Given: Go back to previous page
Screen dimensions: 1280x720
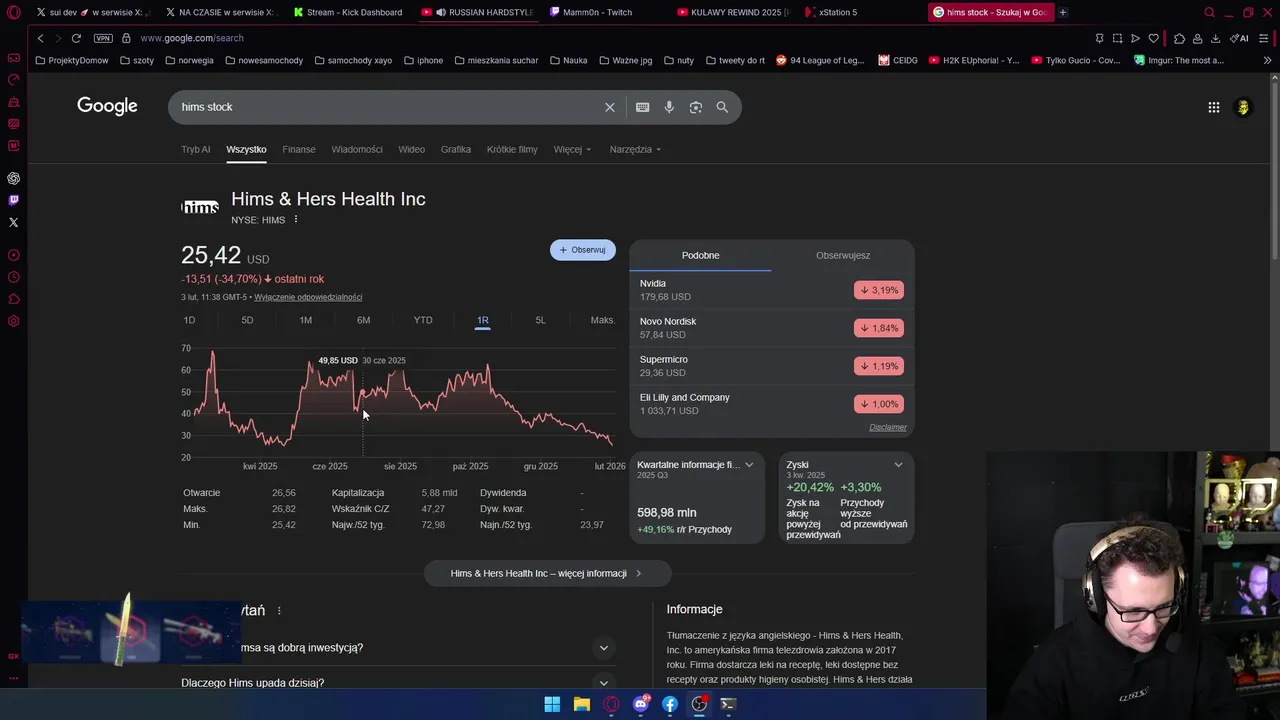Looking at the screenshot, I should [x=40, y=38].
